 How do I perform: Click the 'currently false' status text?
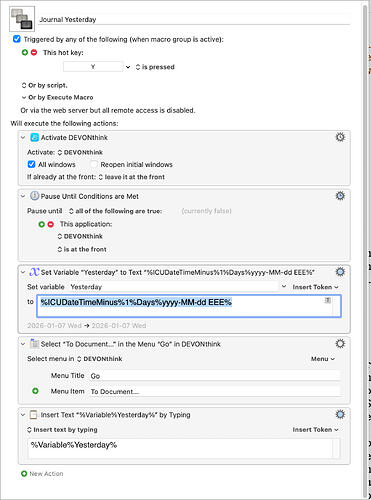click(206, 211)
